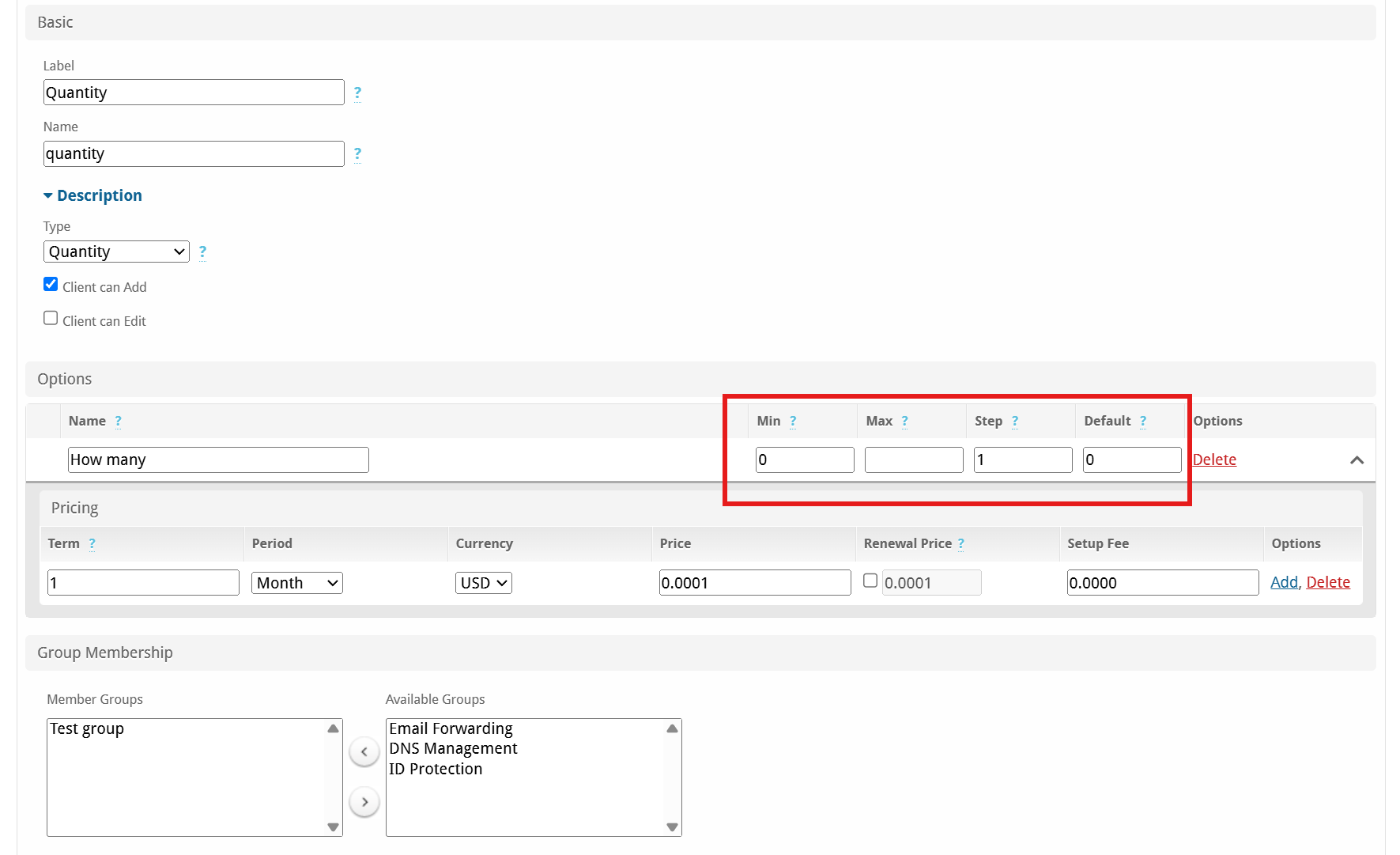Click the Default column help icon
The width and height of the screenshot is (1400, 855).
pos(1142,421)
